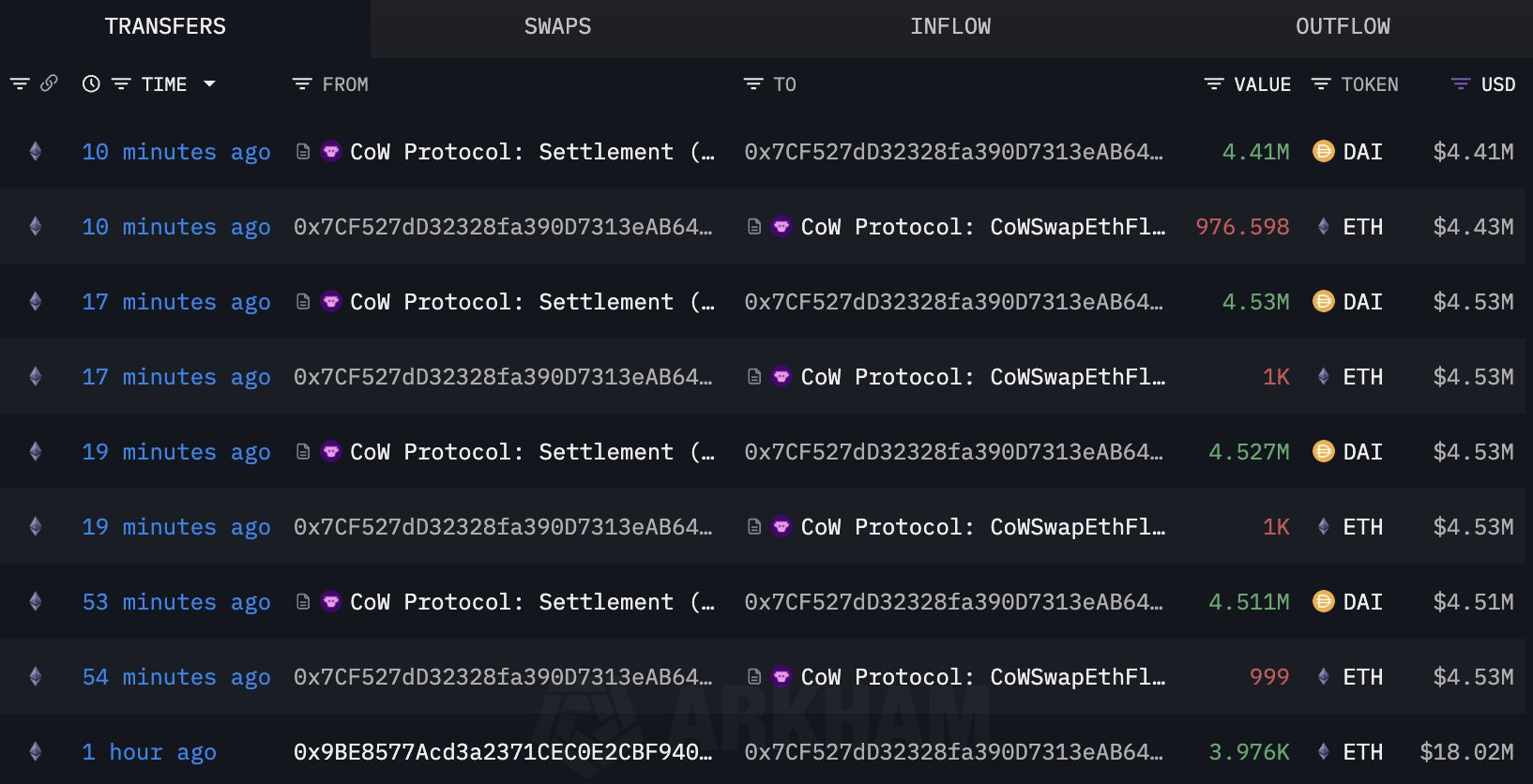Viewport: 1533px width, 784px height.
Task: Click Ethereum chain icon on 1 hour ago row
Action: (36, 751)
